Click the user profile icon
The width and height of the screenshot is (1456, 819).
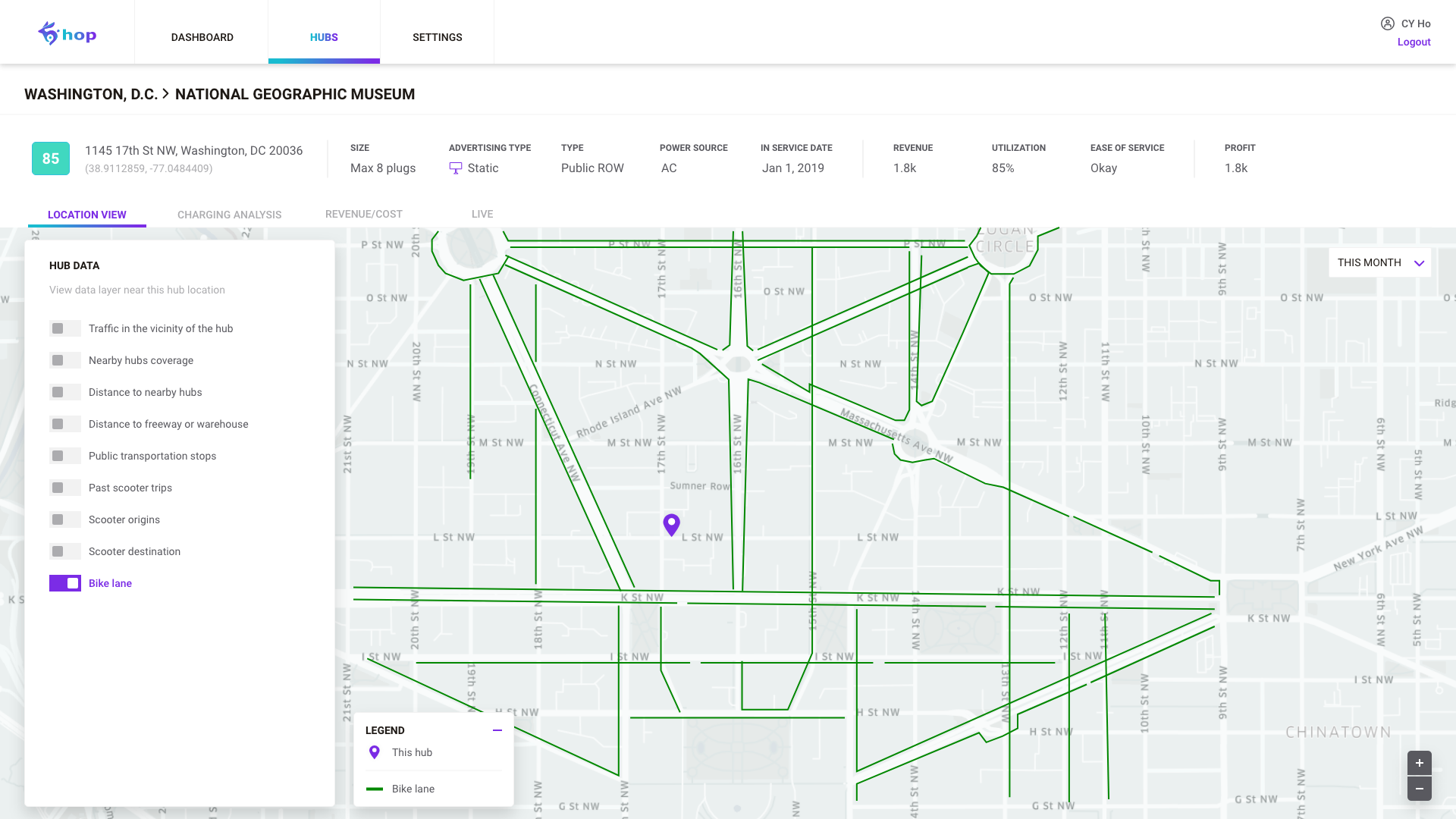coord(1387,24)
